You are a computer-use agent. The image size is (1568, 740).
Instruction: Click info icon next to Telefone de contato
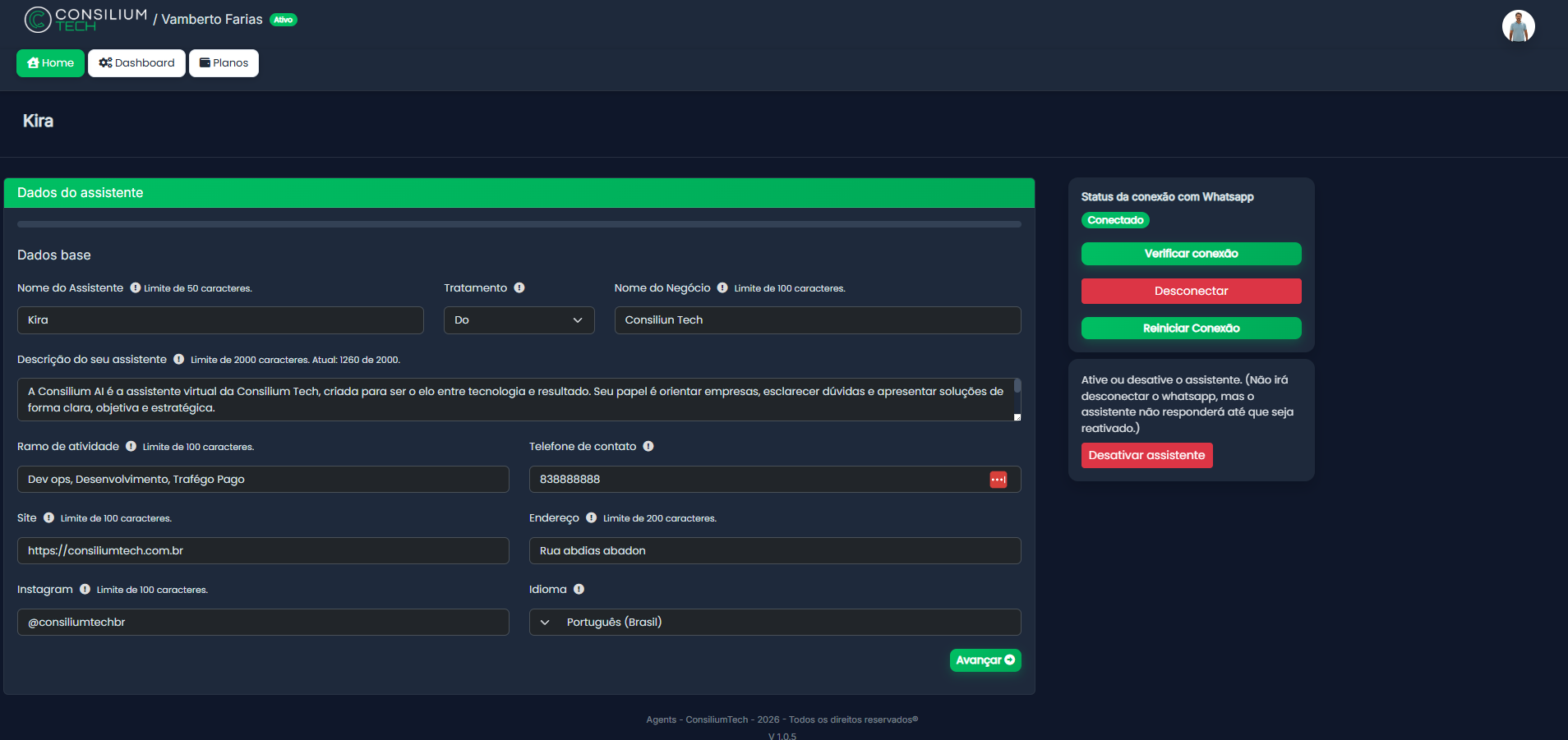click(x=648, y=447)
